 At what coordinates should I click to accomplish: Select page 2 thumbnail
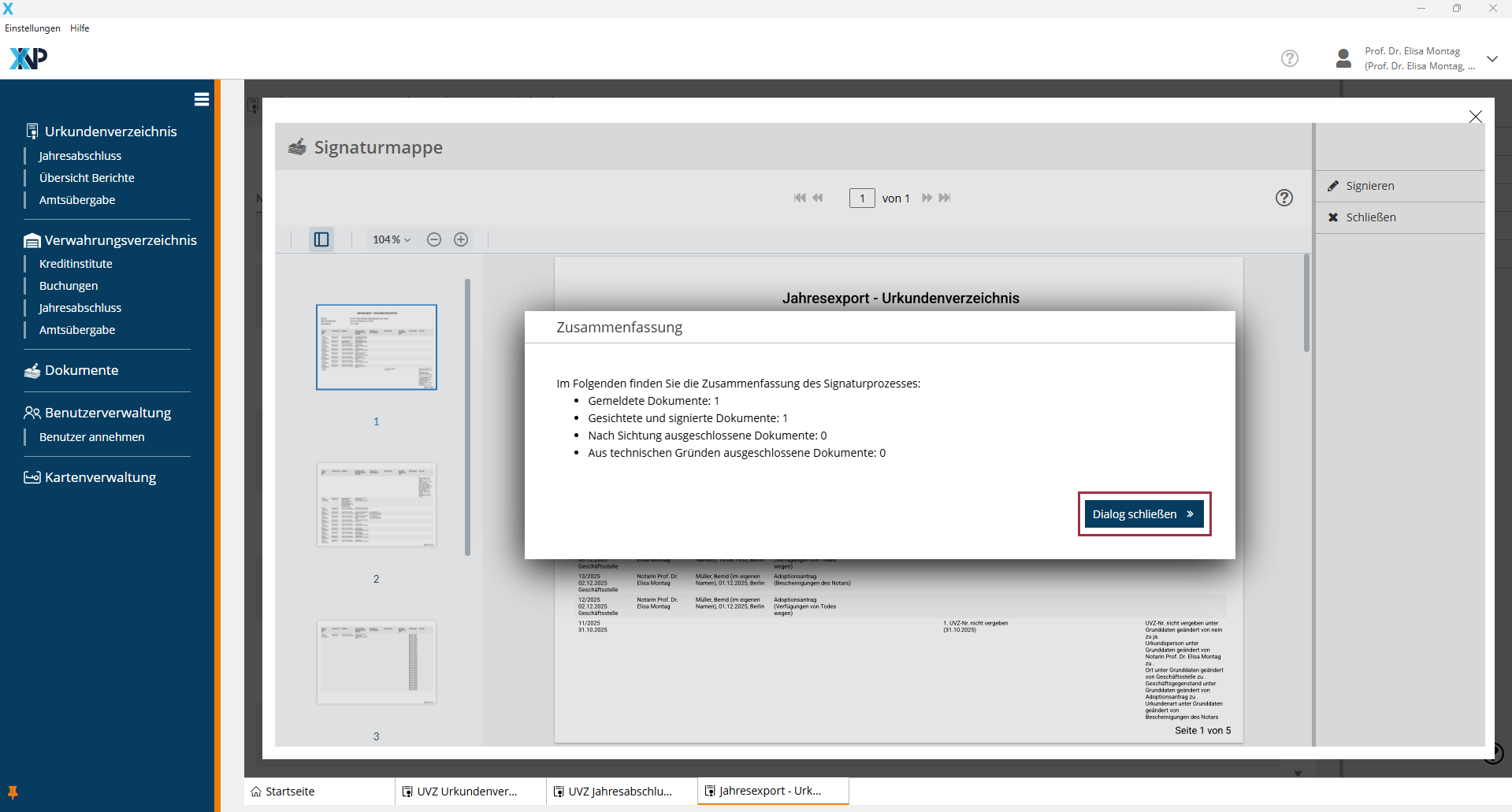click(377, 505)
